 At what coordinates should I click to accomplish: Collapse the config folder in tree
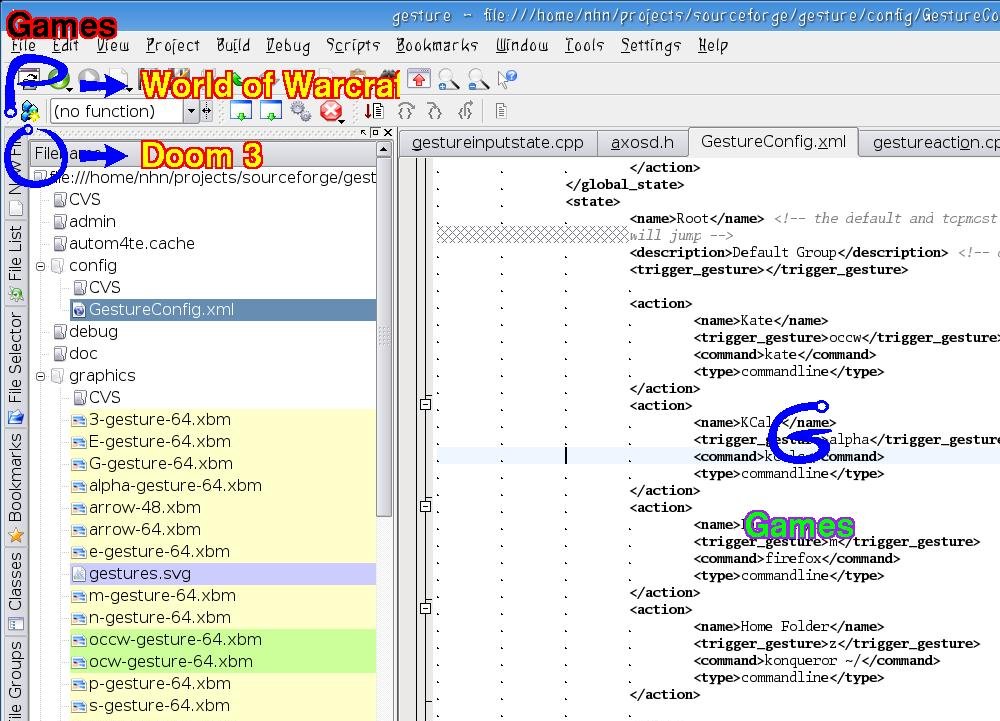point(40,266)
